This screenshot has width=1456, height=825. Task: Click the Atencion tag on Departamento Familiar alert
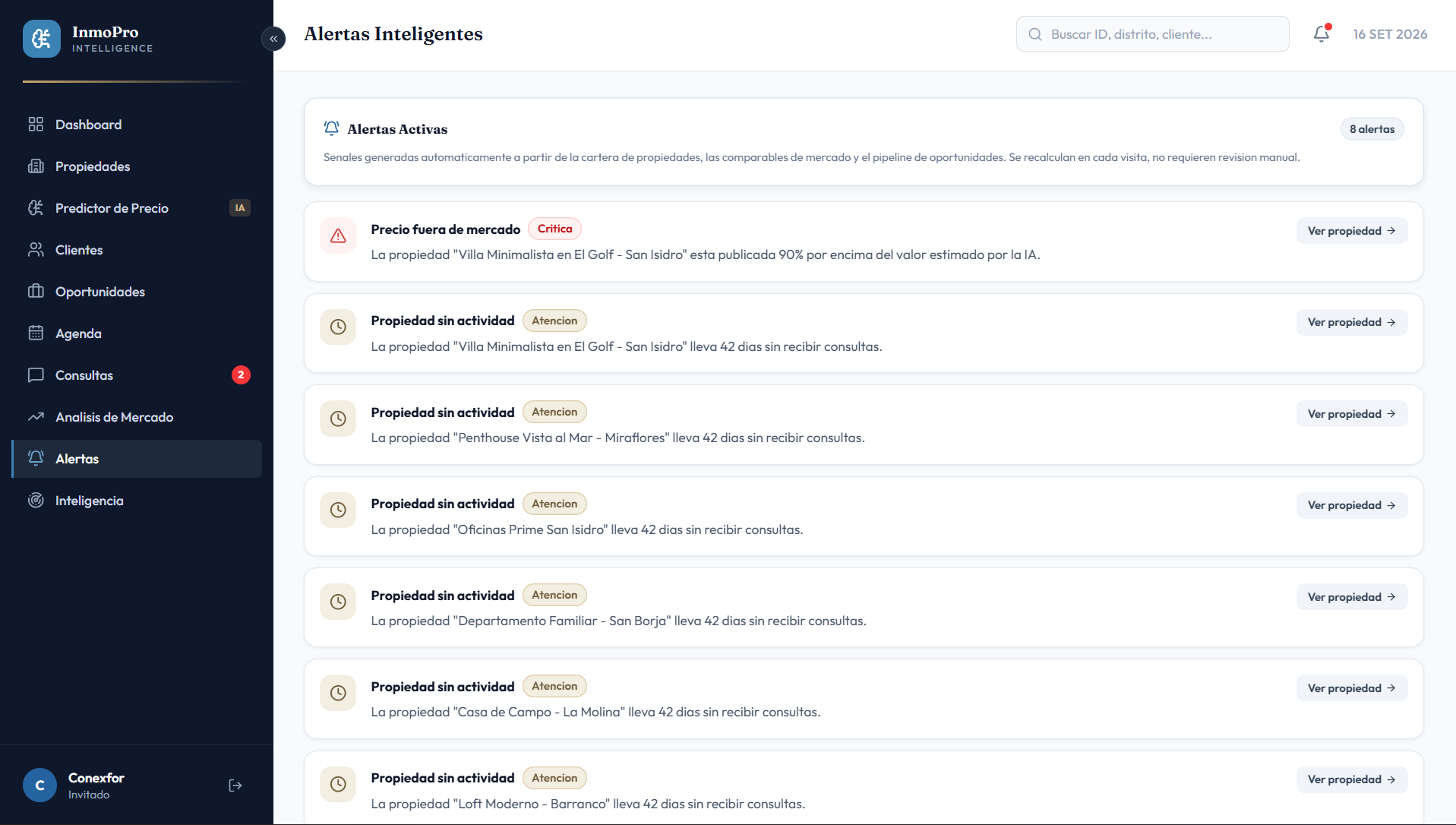click(554, 595)
